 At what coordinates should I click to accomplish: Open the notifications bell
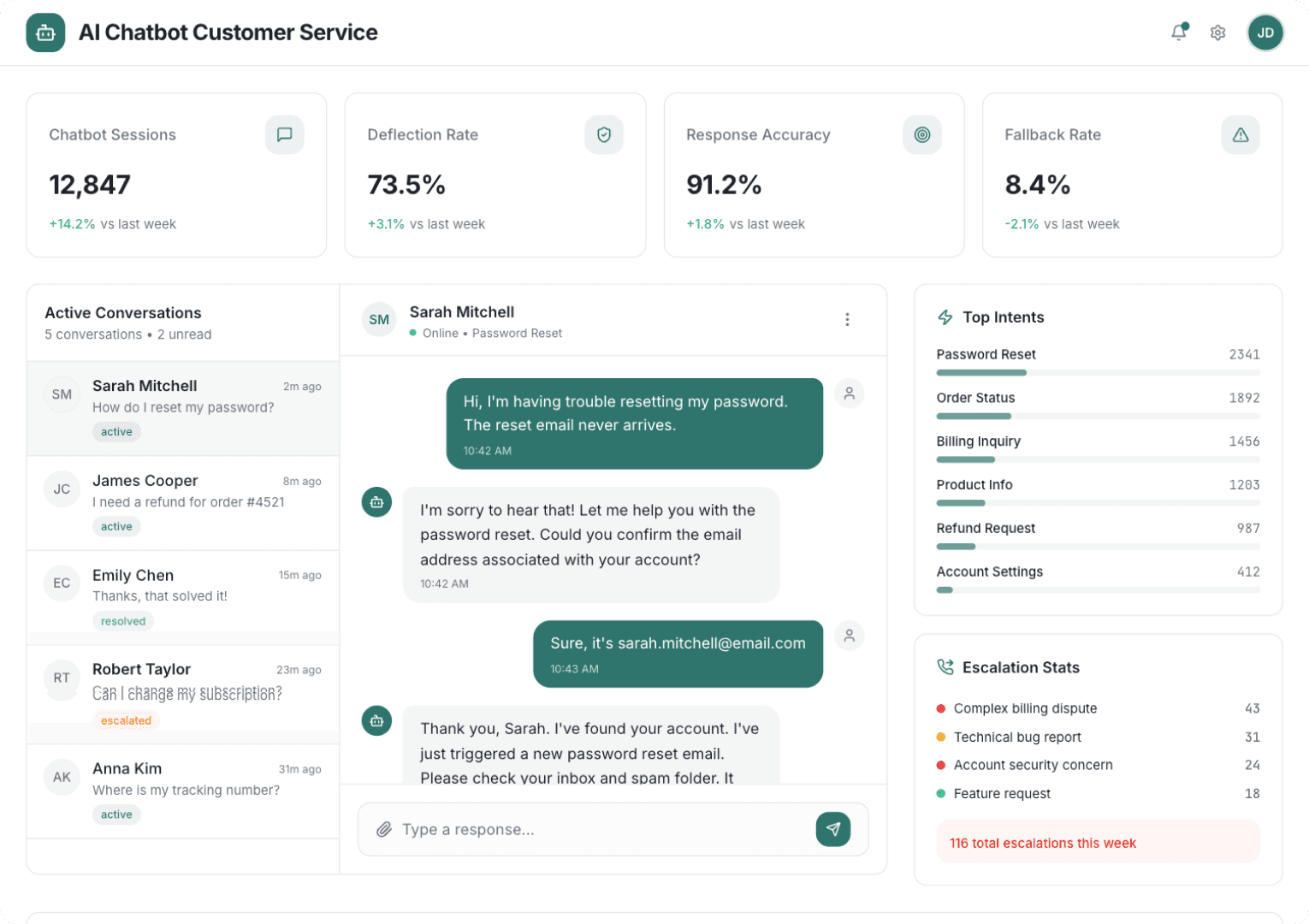click(1178, 32)
